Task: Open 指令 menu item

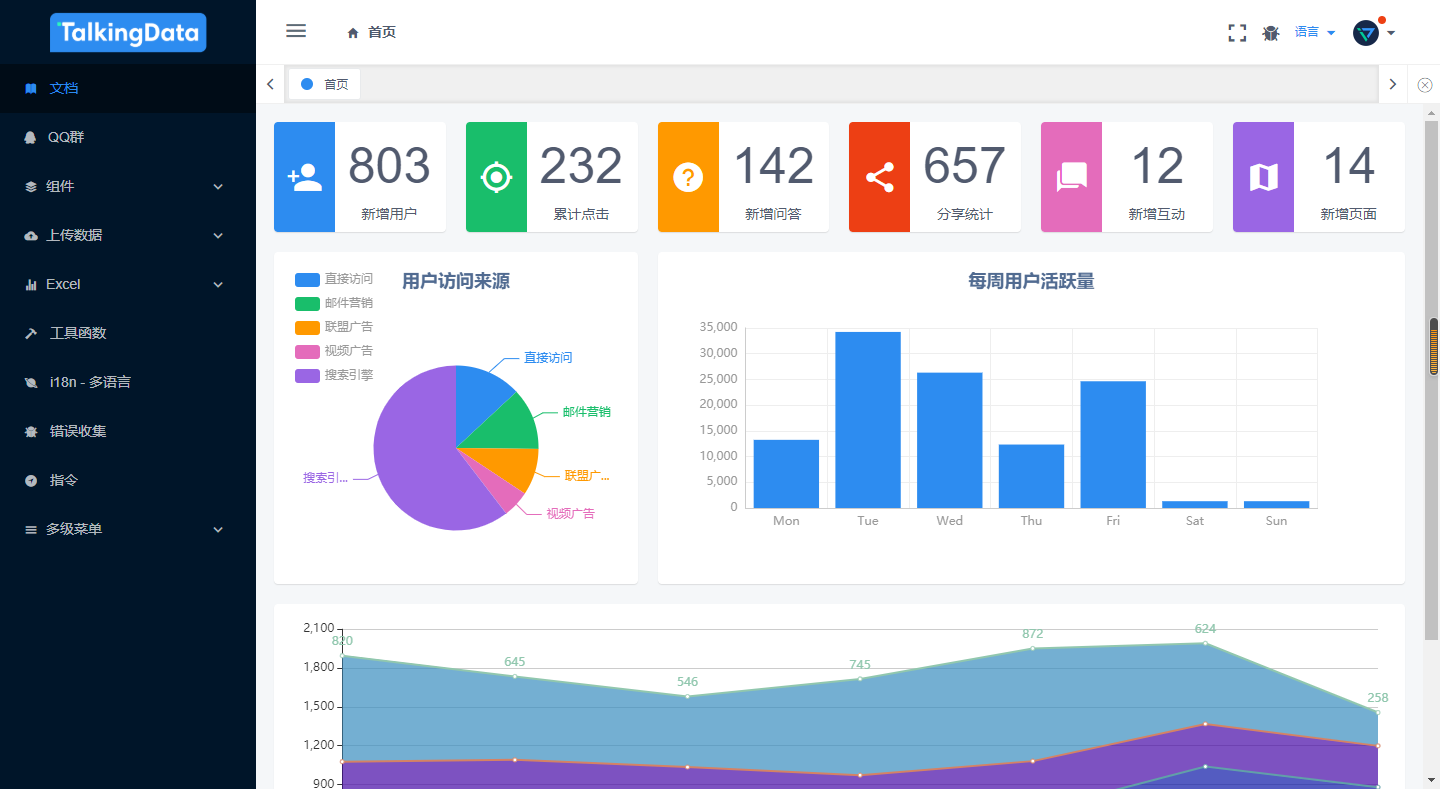Action: pyautogui.click(x=128, y=480)
